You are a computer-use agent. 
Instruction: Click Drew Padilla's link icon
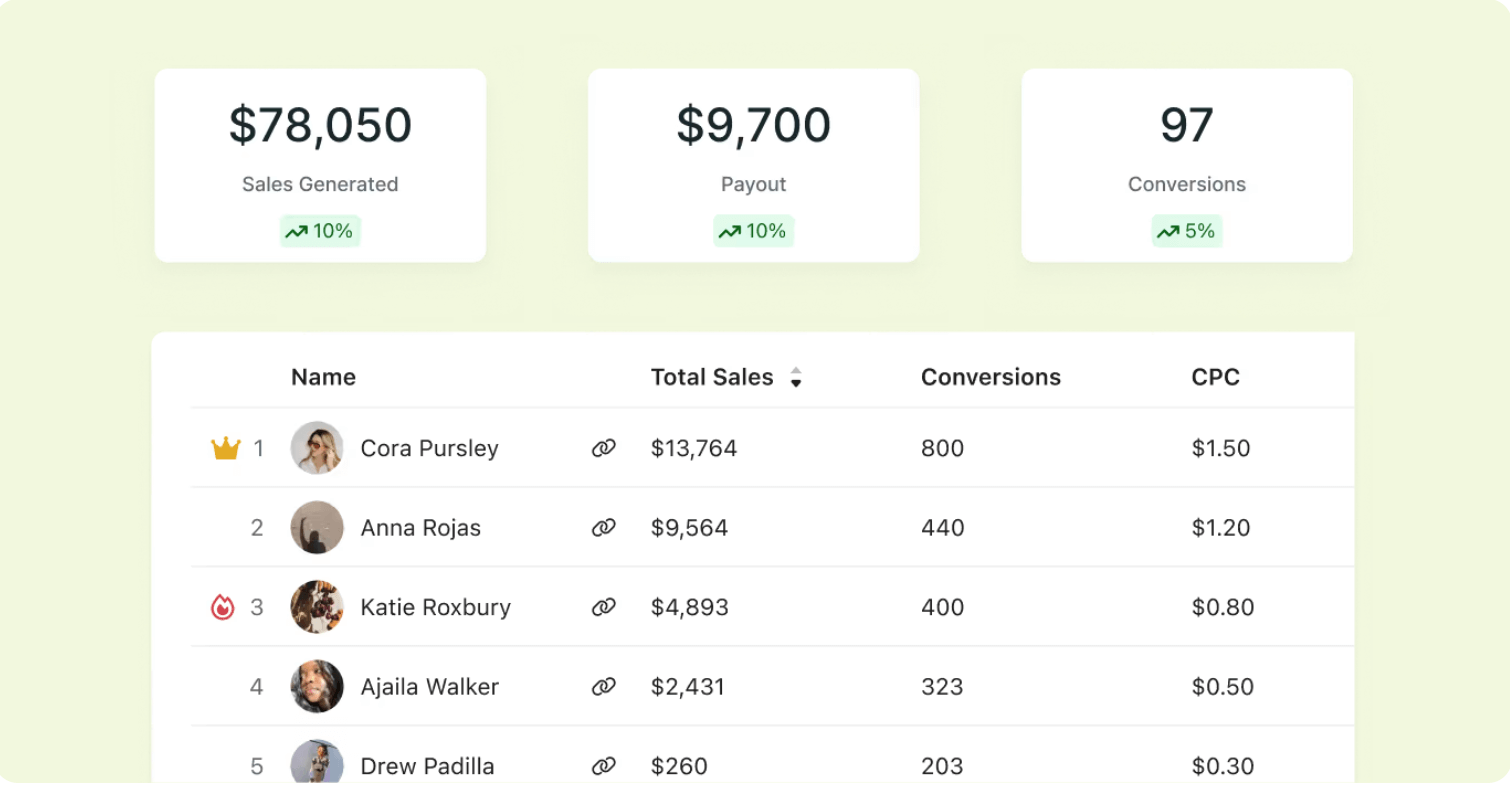603,766
